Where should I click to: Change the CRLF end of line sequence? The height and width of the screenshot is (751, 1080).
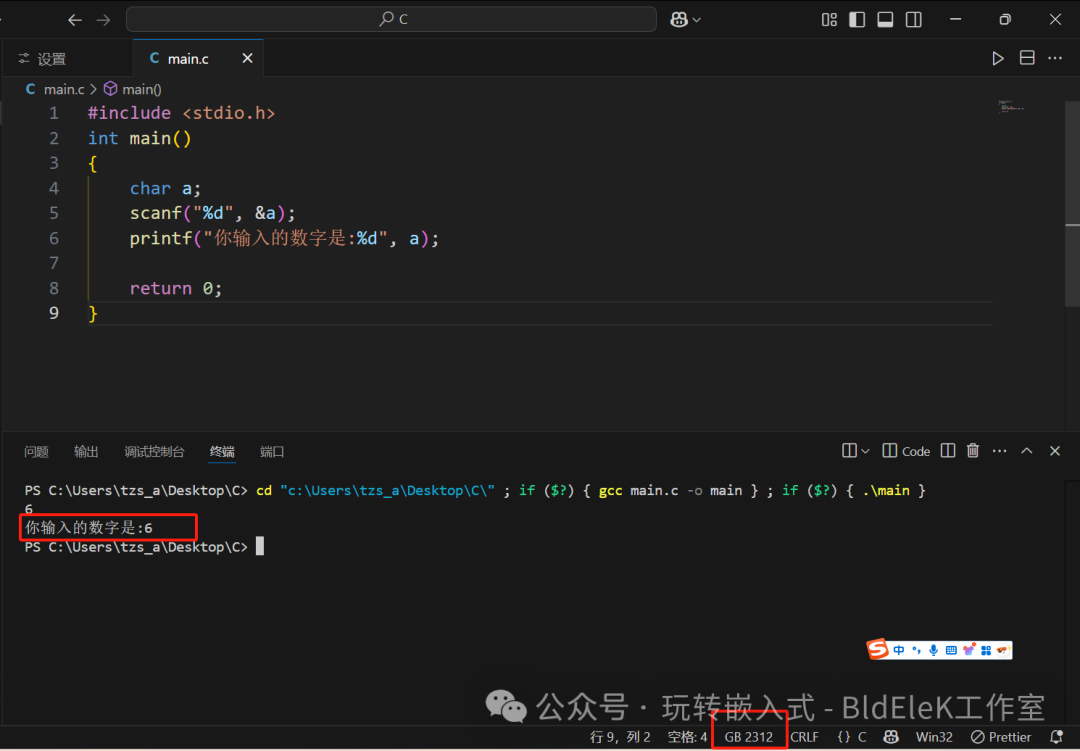point(804,737)
